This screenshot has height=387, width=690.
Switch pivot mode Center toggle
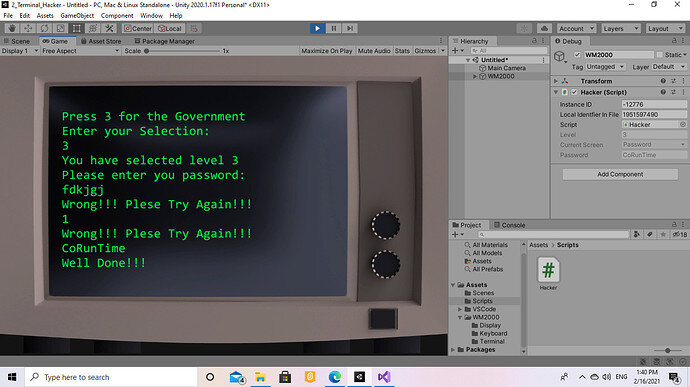(x=137, y=29)
